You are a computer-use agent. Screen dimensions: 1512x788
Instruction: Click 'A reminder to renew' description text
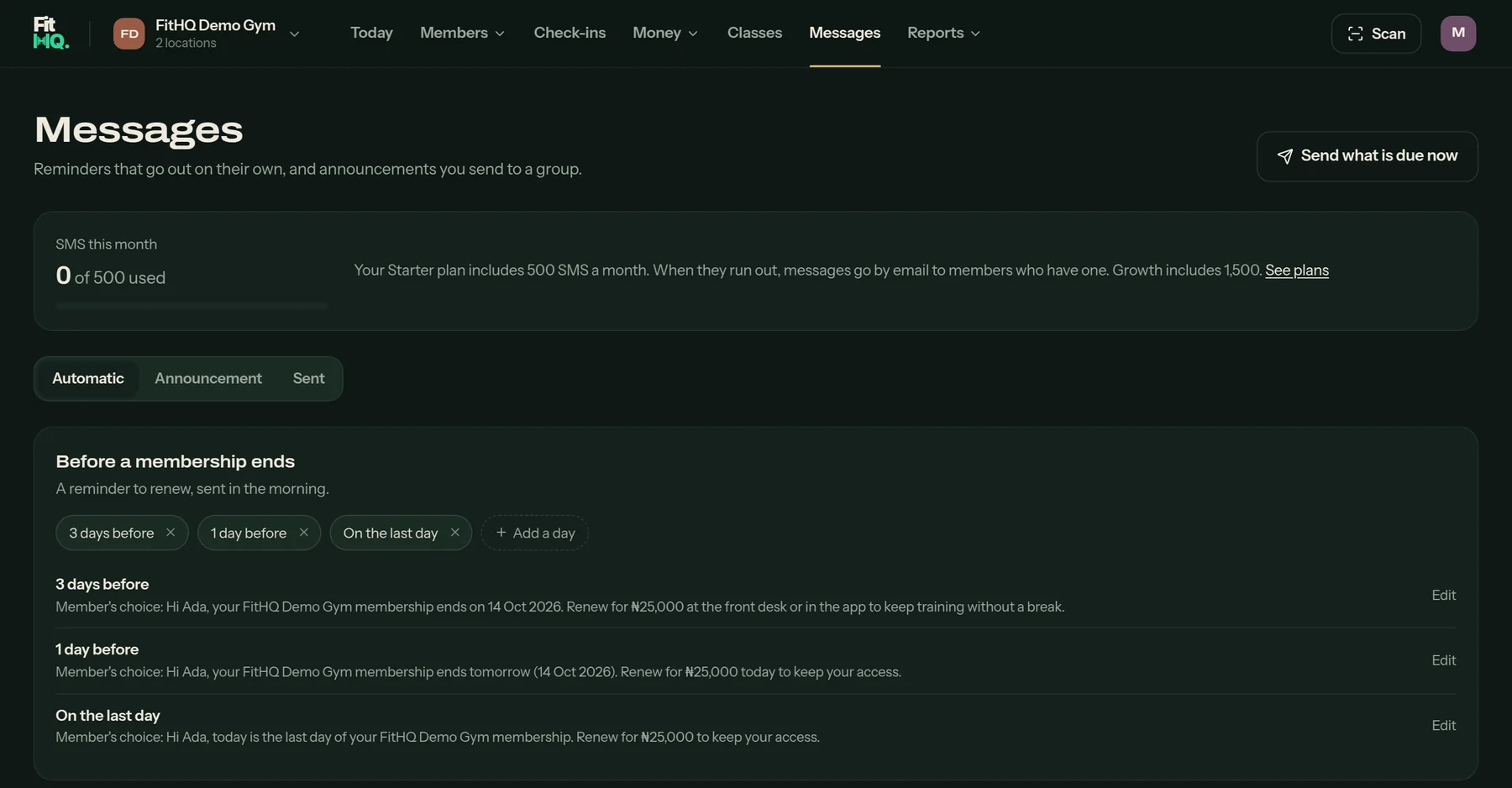tap(192, 489)
